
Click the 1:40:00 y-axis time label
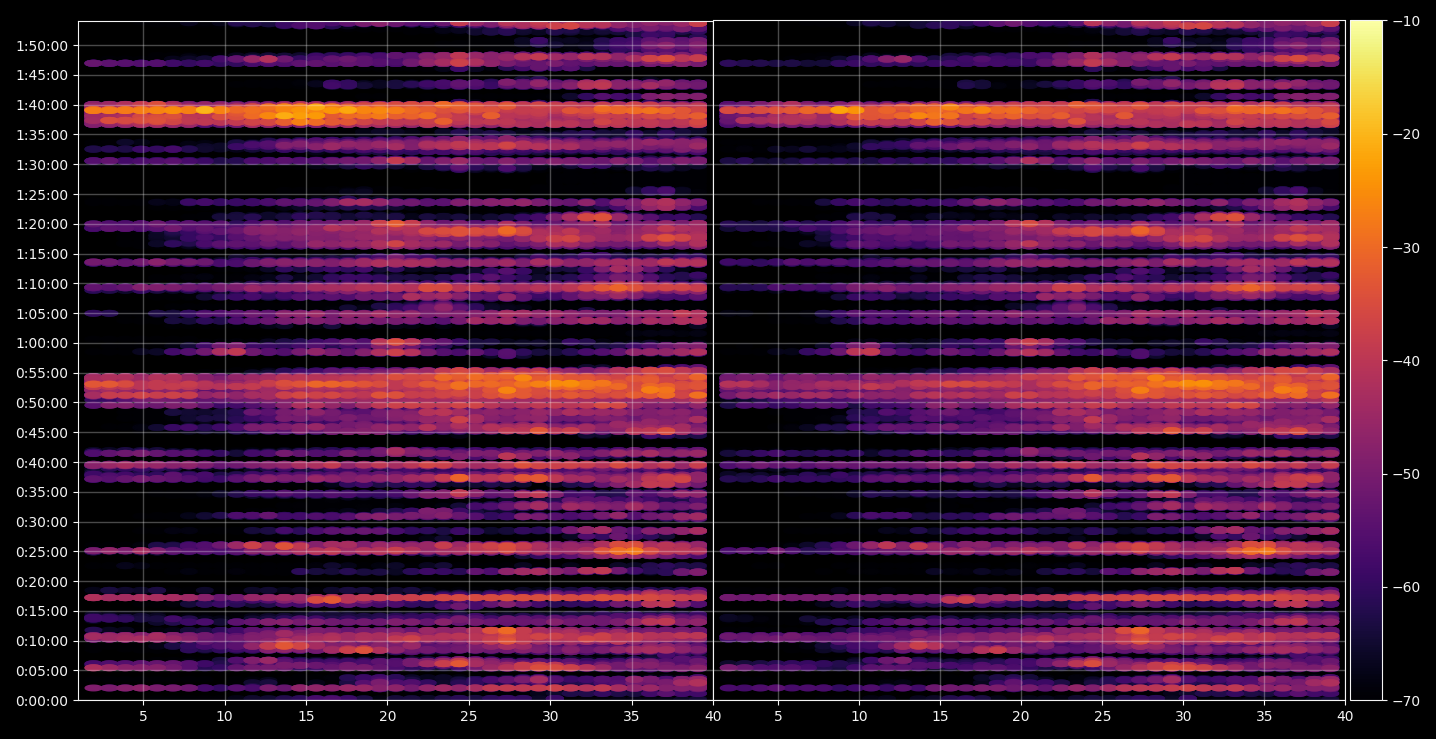pyautogui.click(x=42, y=105)
